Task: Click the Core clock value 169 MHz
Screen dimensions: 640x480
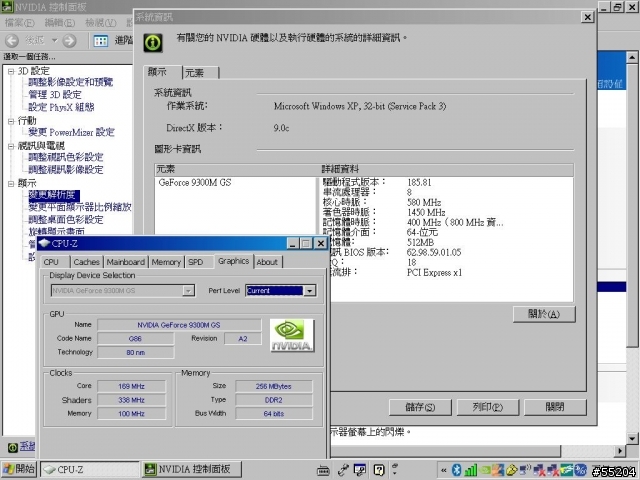Action: 131,386
